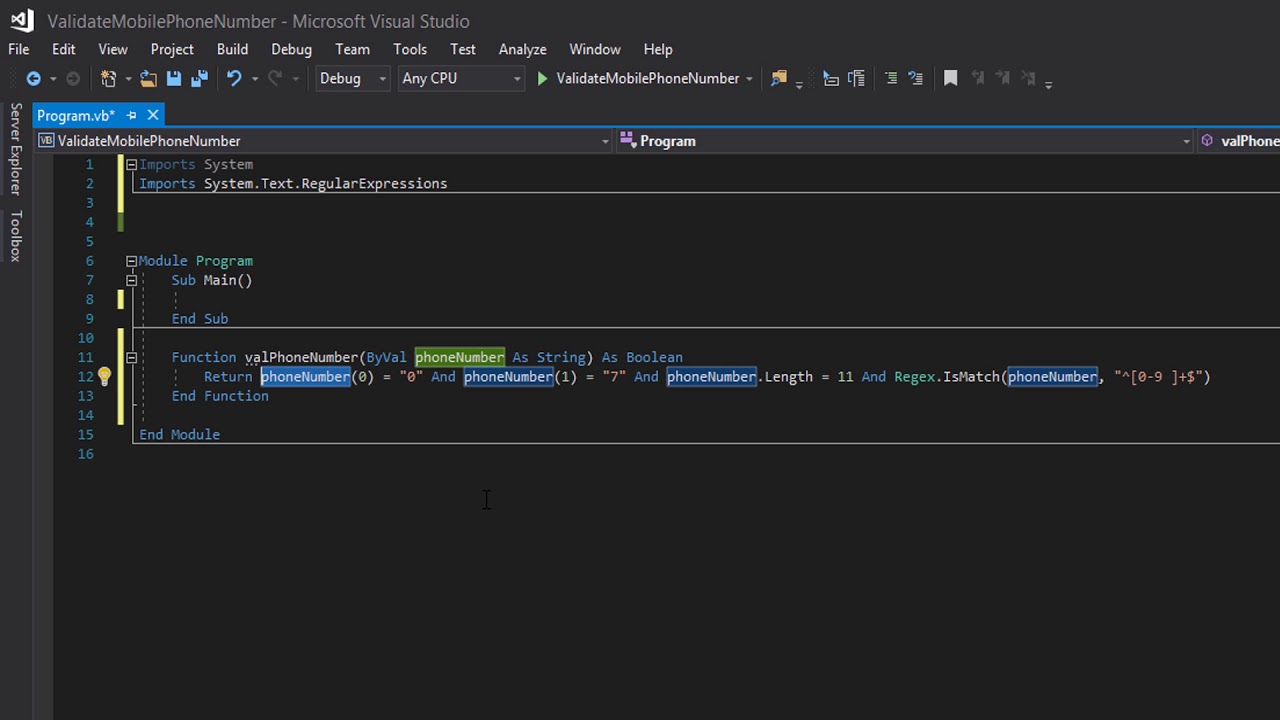
Task: Collapse the Imports region at line 1
Action: coord(131,164)
